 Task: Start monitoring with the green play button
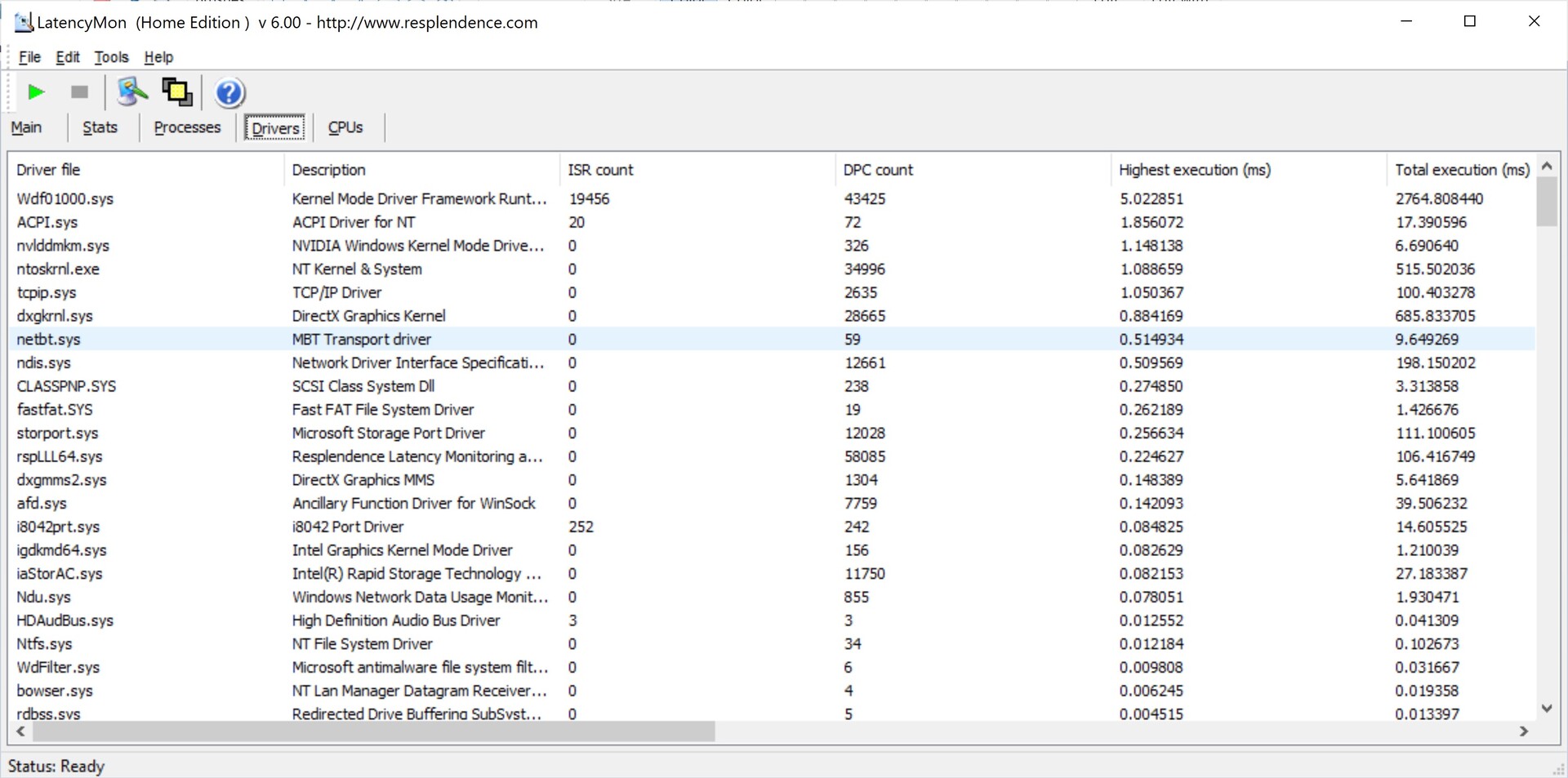[36, 92]
